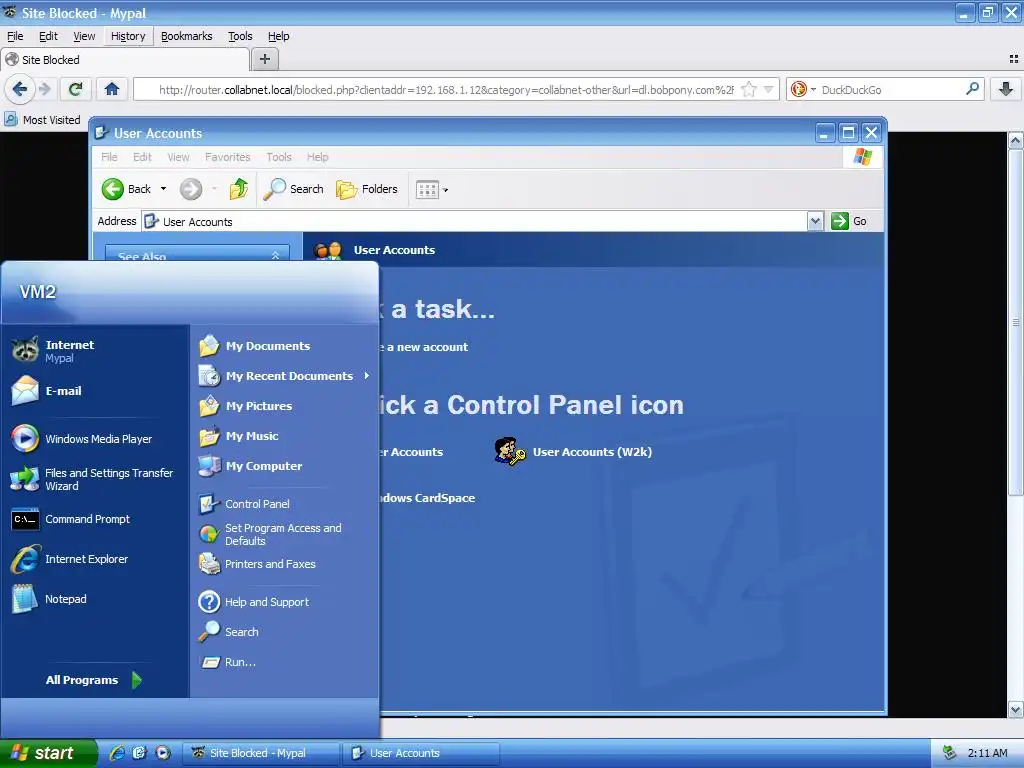
Task: Open My Music in the Start menu
Action: coord(239,436)
